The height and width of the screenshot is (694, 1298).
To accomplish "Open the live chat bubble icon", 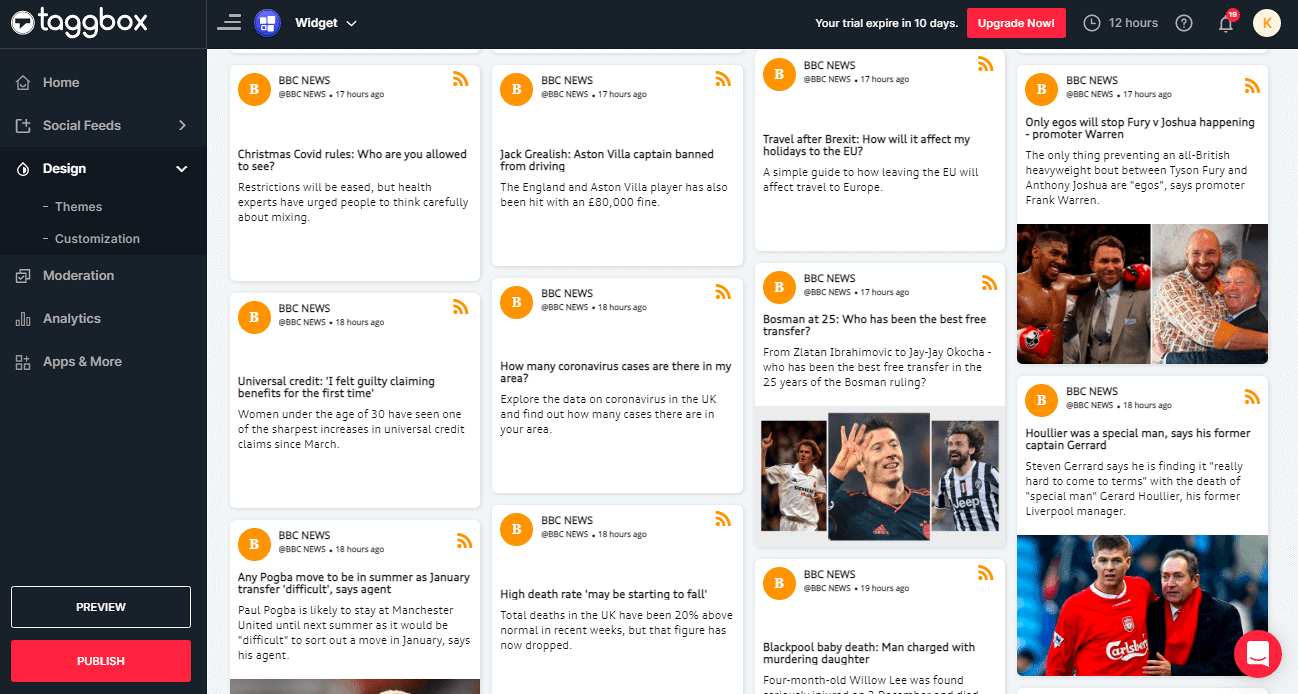I will coord(1257,654).
